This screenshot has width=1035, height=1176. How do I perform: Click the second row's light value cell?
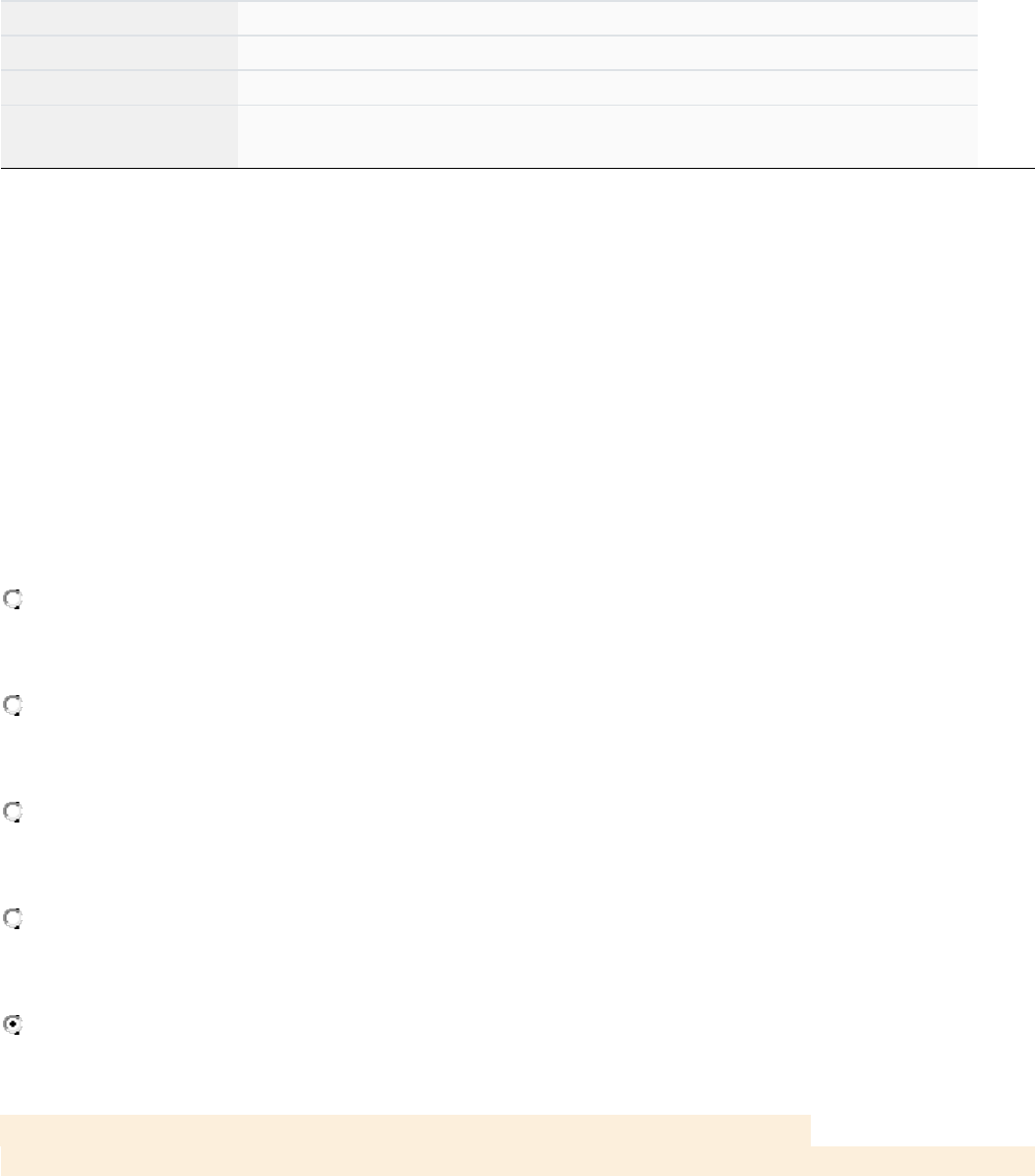point(607,52)
